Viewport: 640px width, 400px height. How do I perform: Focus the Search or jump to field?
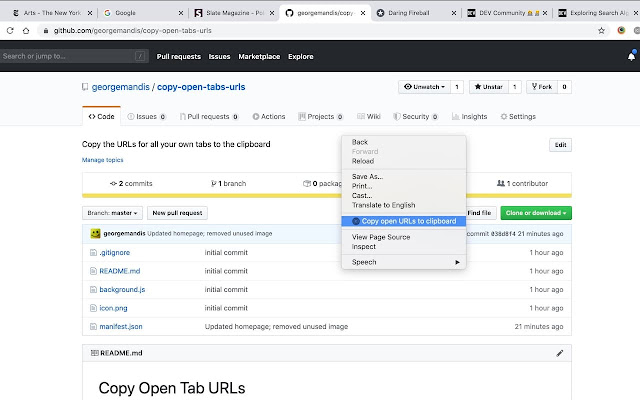pyautogui.click(x=73, y=56)
